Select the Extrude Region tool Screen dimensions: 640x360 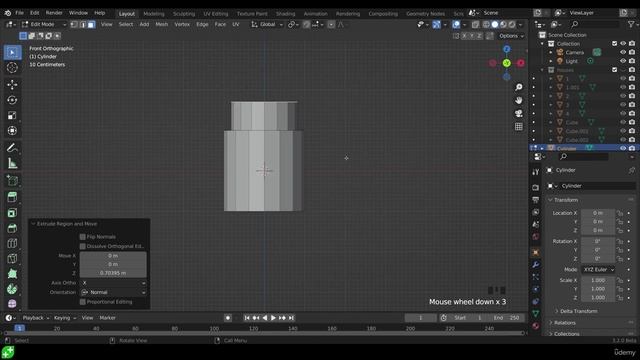[x=12, y=197]
